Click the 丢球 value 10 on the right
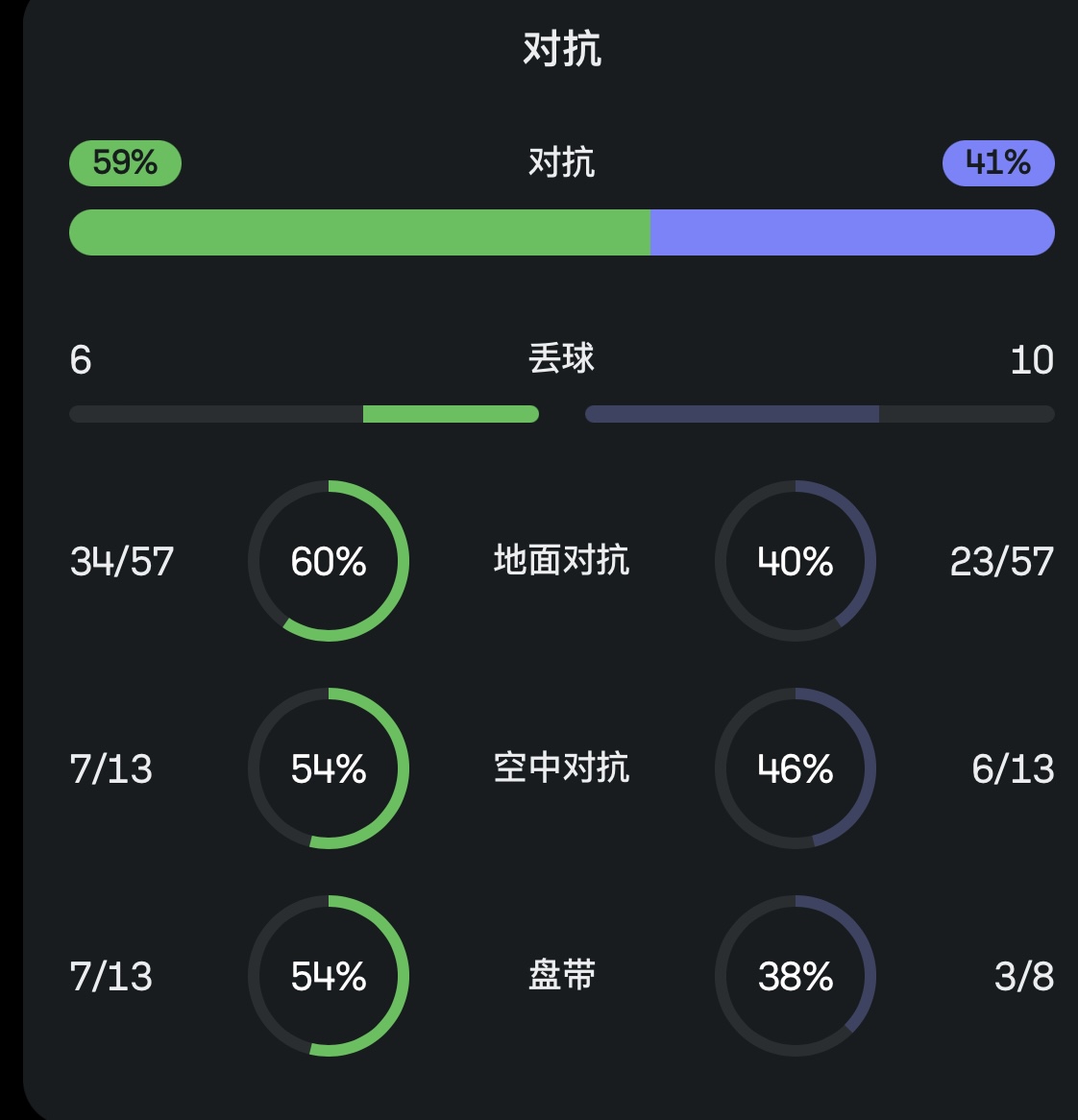 pyautogui.click(x=1032, y=360)
